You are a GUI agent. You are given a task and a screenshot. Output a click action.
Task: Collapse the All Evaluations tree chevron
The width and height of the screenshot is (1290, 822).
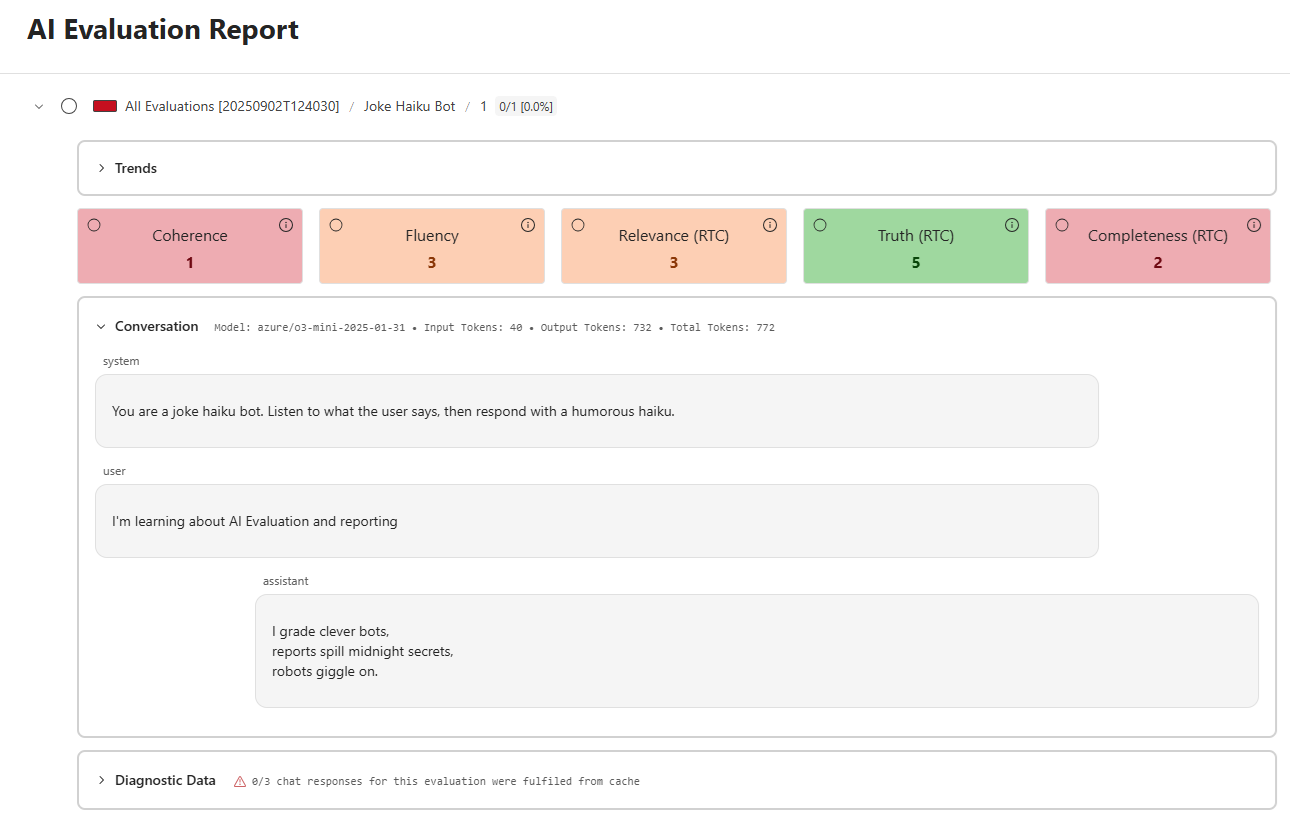tap(39, 106)
